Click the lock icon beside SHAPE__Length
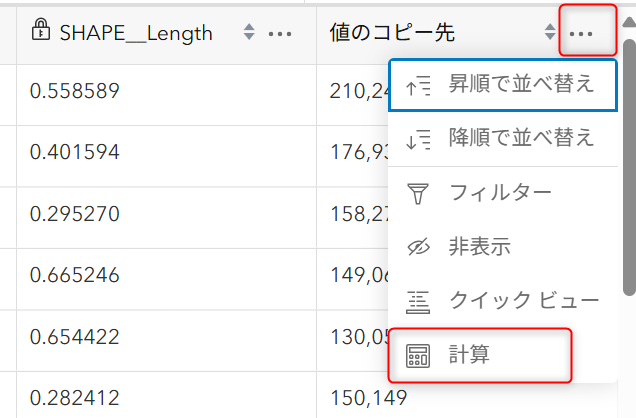Viewport: 636px width, 418px height. coord(41,30)
